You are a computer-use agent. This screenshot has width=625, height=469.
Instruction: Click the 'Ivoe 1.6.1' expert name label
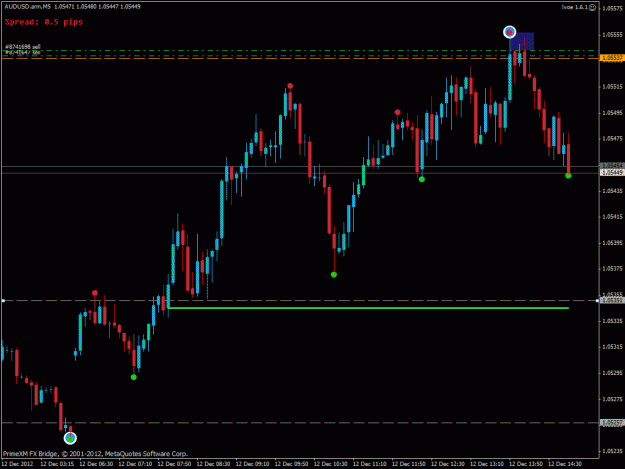click(x=575, y=7)
